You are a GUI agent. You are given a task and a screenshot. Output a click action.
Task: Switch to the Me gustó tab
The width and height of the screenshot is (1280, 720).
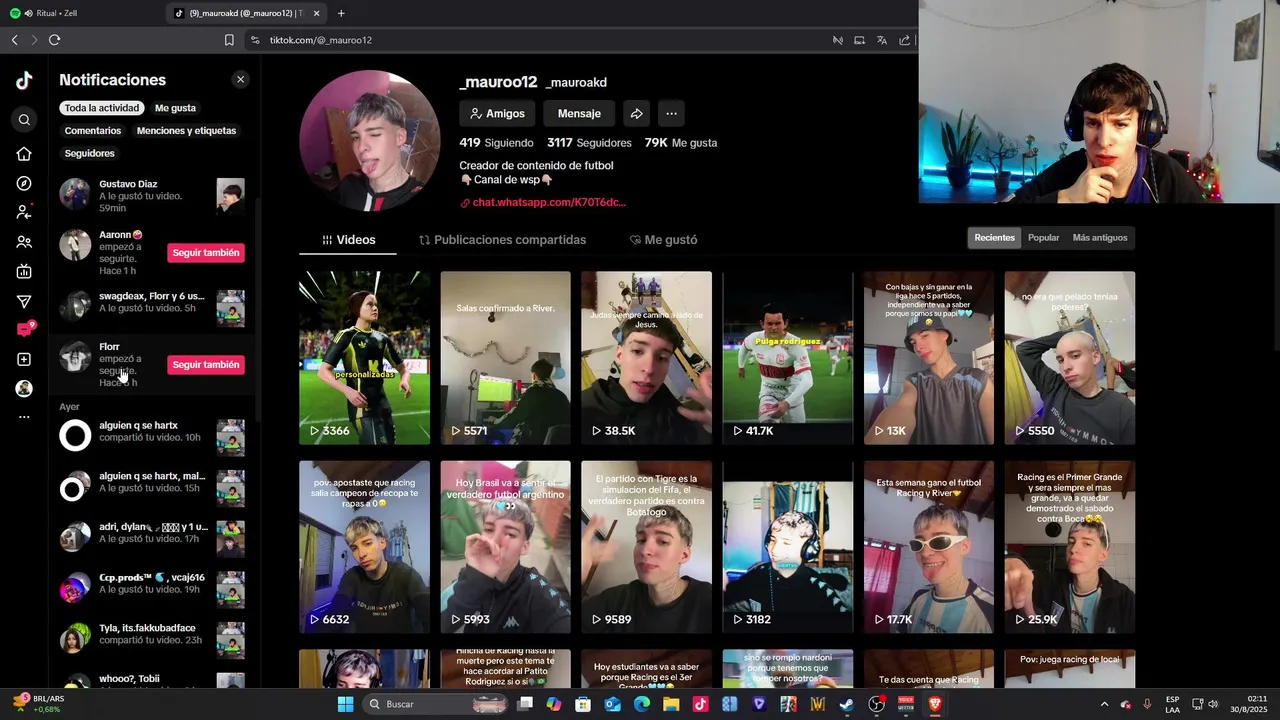663,240
